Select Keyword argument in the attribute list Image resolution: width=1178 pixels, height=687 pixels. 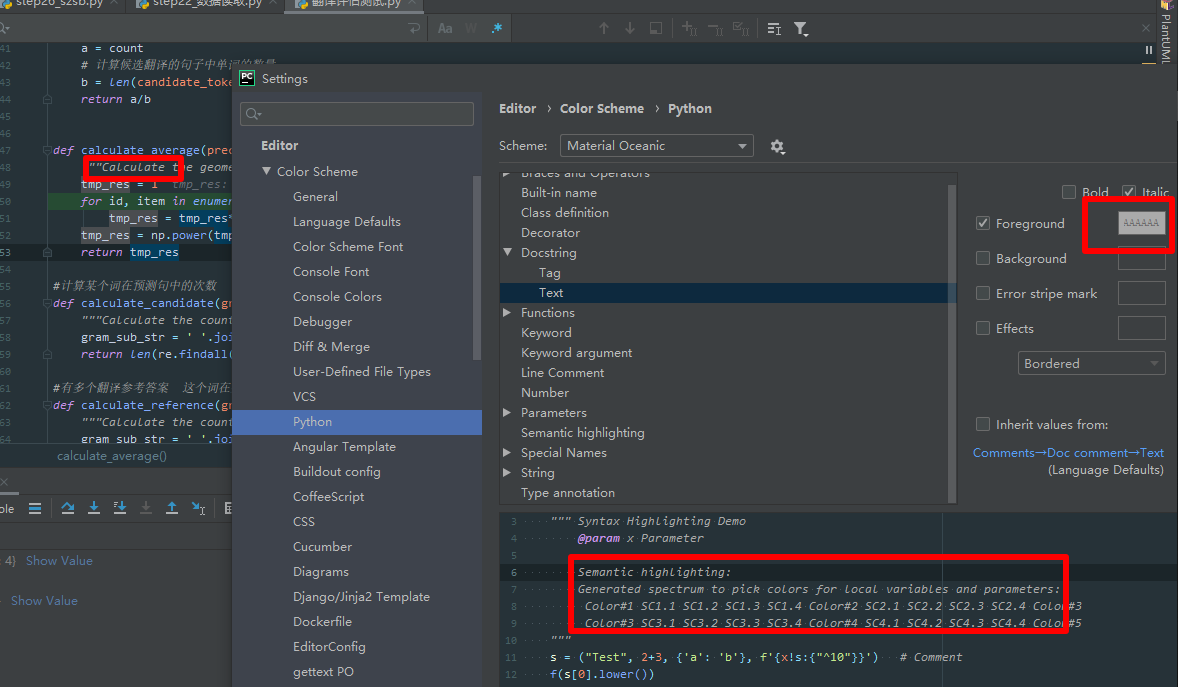576,353
